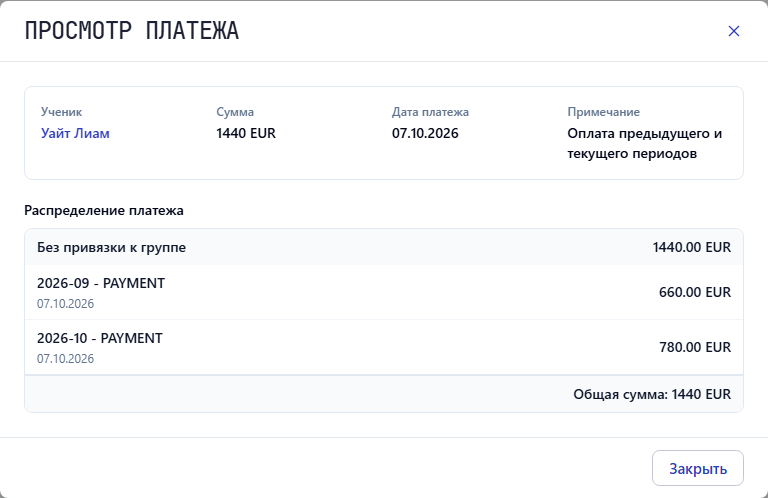Select the payment date 07.10.2026 value
The image size is (768, 498).
click(x=425, y=133)
